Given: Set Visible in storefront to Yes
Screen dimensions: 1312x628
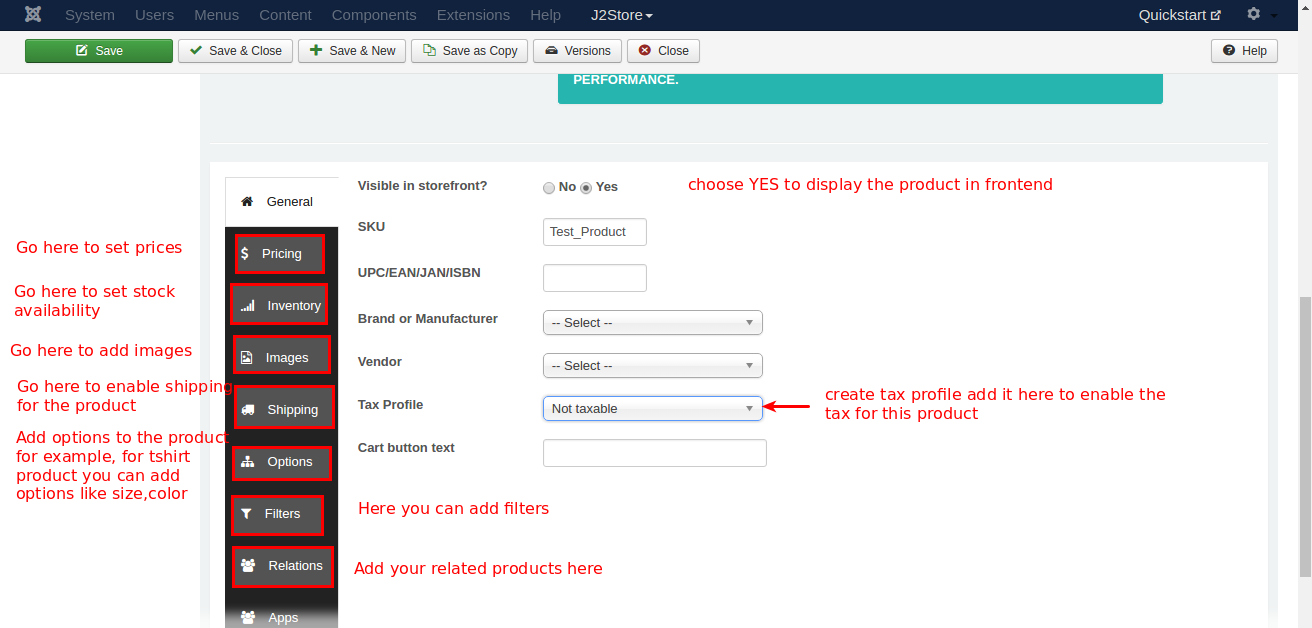Looking at the screenshot, I should [x=587, y=188].
